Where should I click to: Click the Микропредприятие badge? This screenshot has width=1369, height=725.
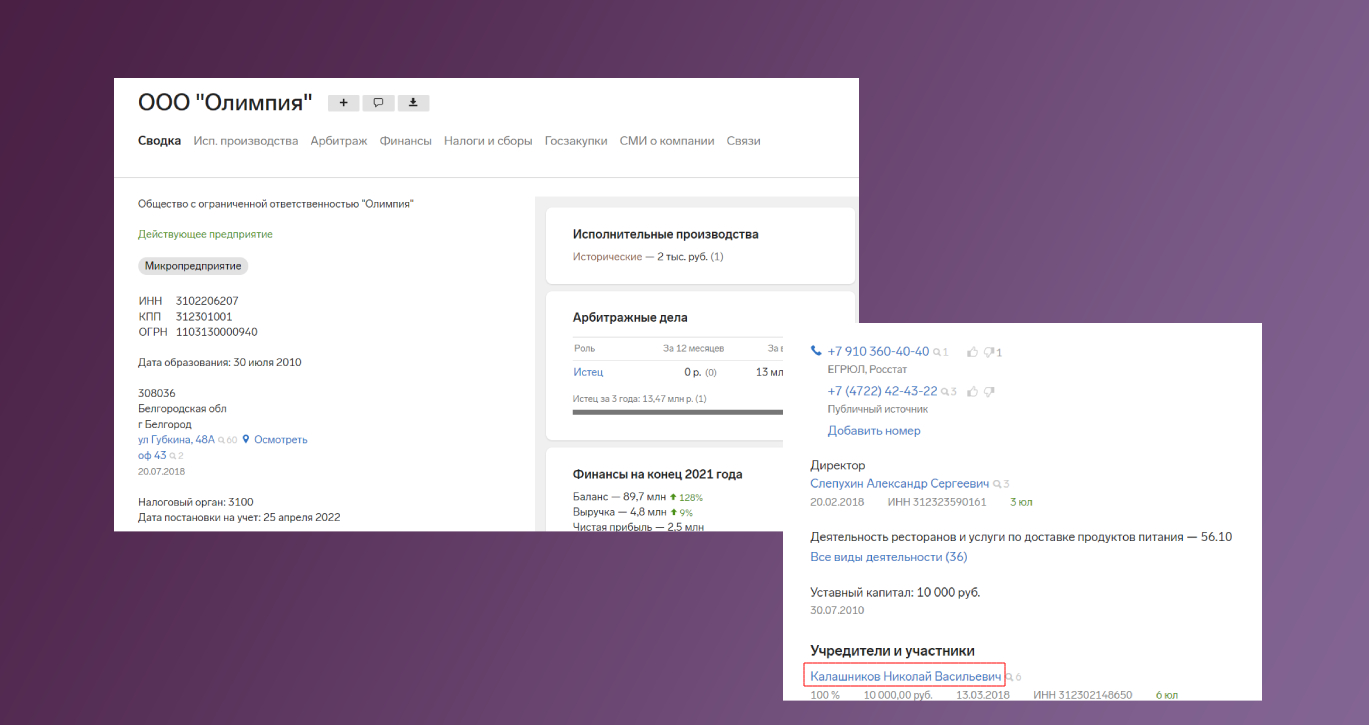click(193, 266)
